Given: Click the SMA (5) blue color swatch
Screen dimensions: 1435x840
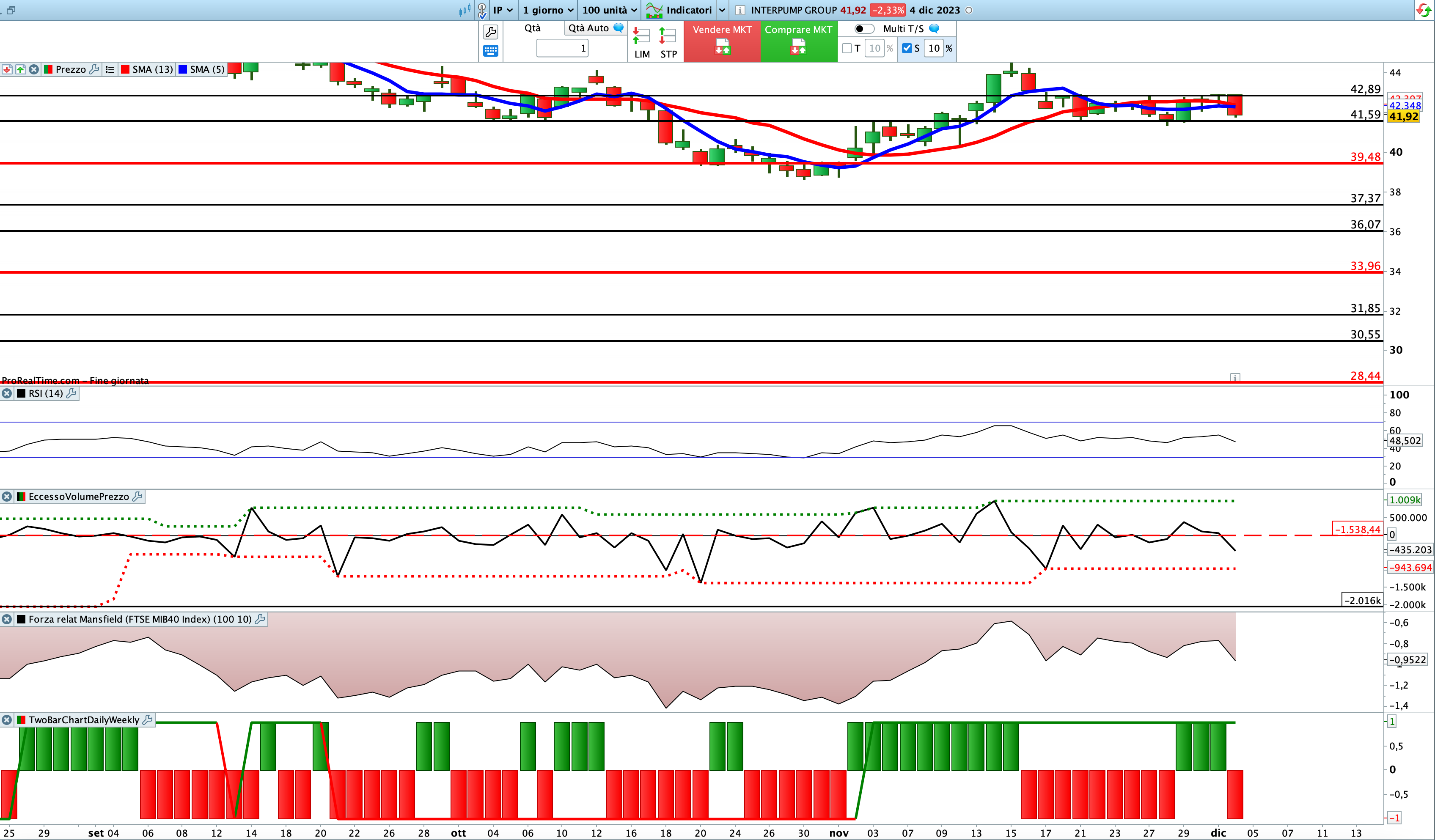Looking at the screenshot, I should [x=183, y=69].
